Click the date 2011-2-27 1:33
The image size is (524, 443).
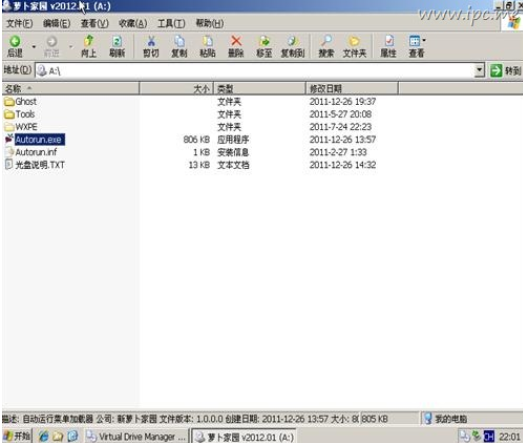pyautogui.click(x=338, y=152)
